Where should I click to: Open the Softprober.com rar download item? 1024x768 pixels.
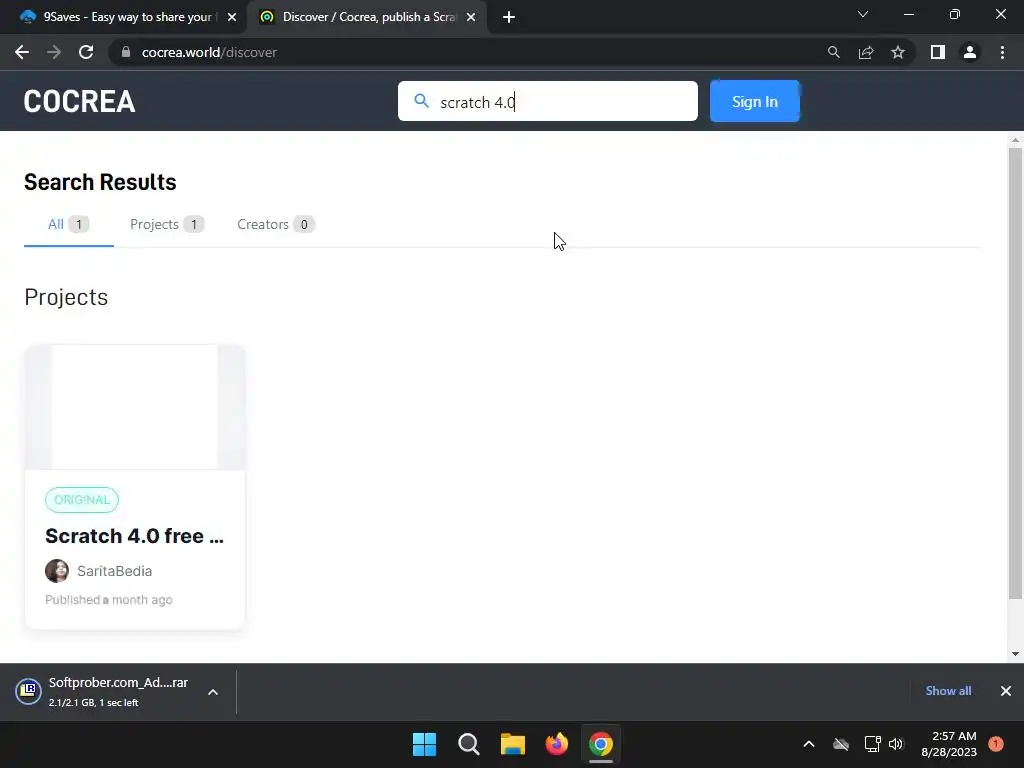(118, 692)
